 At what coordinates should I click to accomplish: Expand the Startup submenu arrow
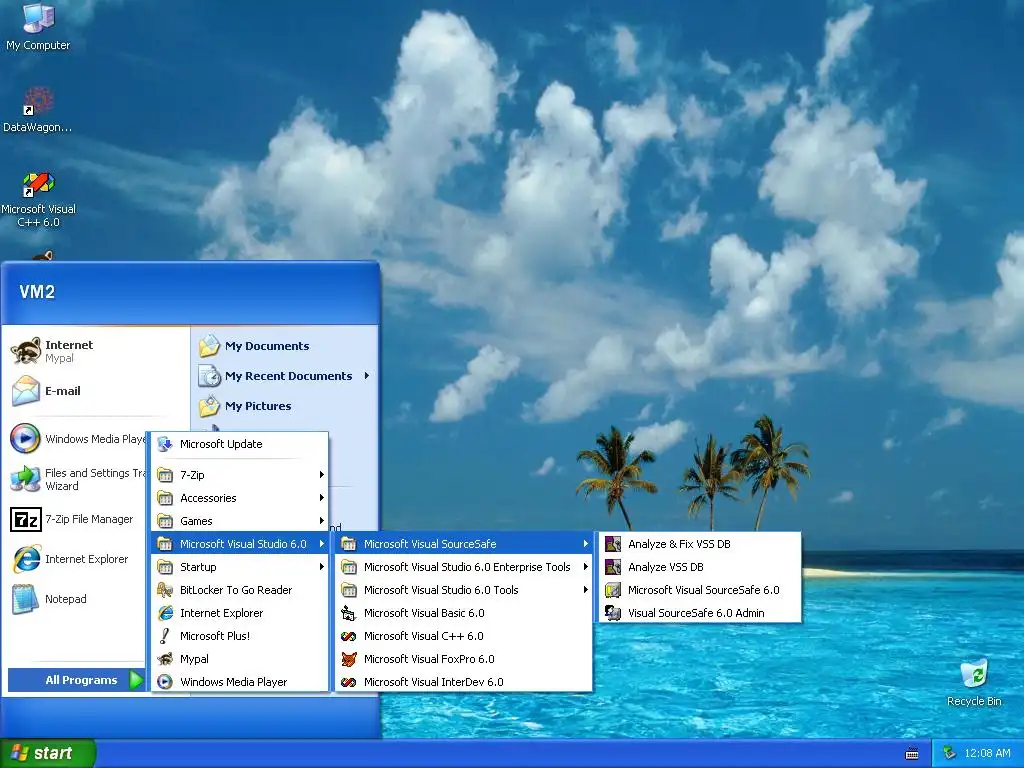[x=321, y=567]
